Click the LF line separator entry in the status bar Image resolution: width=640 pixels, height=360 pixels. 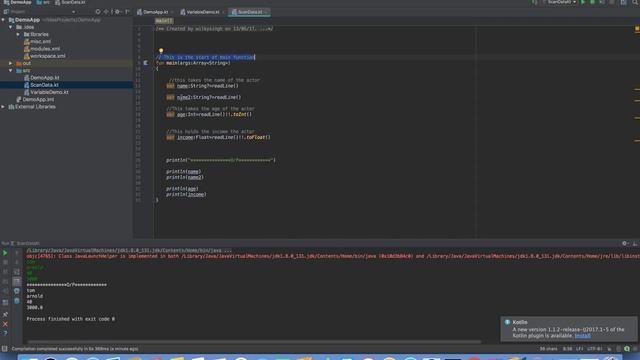pos(580,349)
